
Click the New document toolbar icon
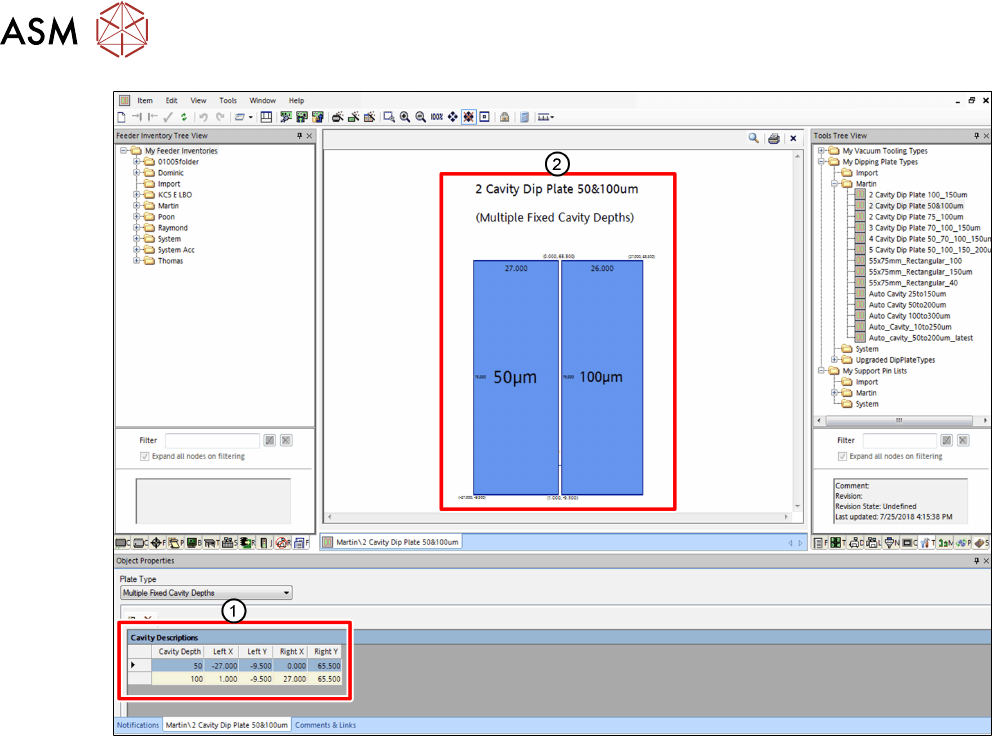pyautogui.click(x=121, y=117)
